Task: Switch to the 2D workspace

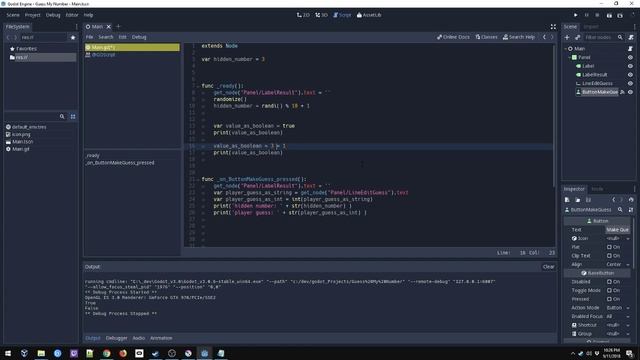Action: pos(303,15)
